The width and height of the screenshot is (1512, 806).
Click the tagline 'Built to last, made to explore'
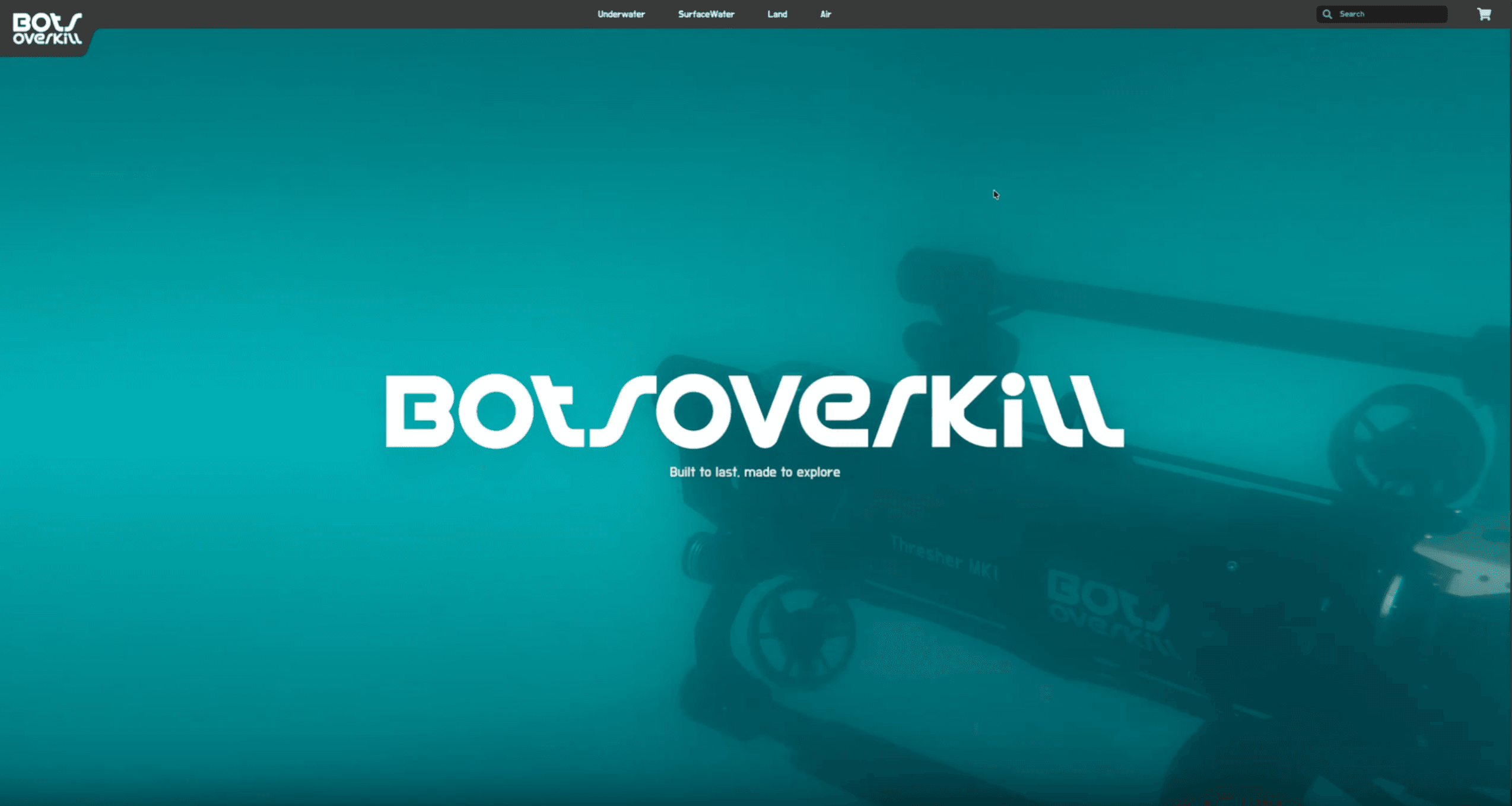(x=755, y=472)
